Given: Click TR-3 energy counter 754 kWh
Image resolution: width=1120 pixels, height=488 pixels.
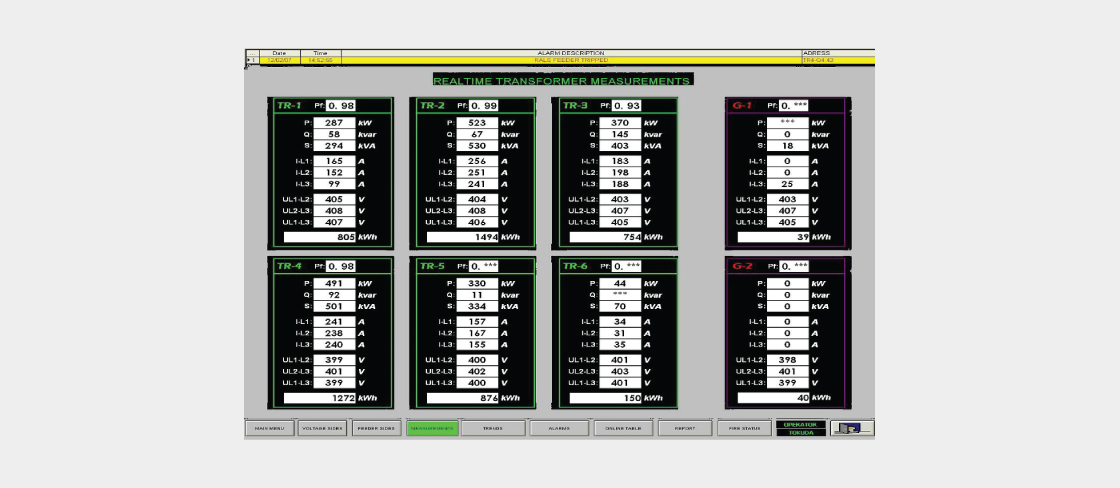Looking at the screenshot, I should 606,237.
